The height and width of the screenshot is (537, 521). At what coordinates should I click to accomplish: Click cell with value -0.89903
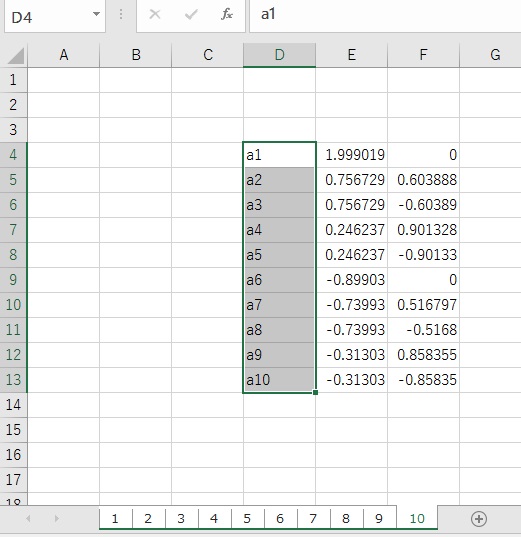click(x=351, y=280)
